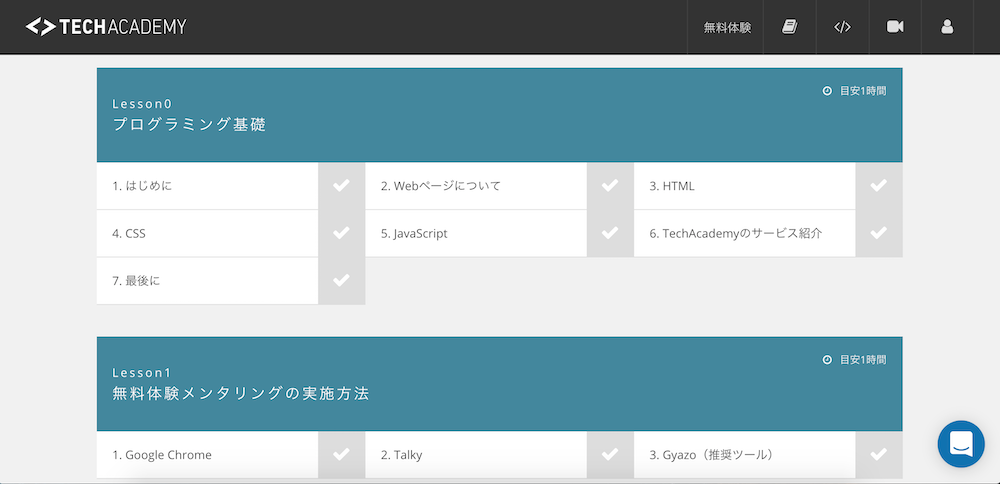Viewport: 1000px width, 484px height.
Task: Click 目安1時間 text in Lesson0 header
Action: (x=863, y=91)
